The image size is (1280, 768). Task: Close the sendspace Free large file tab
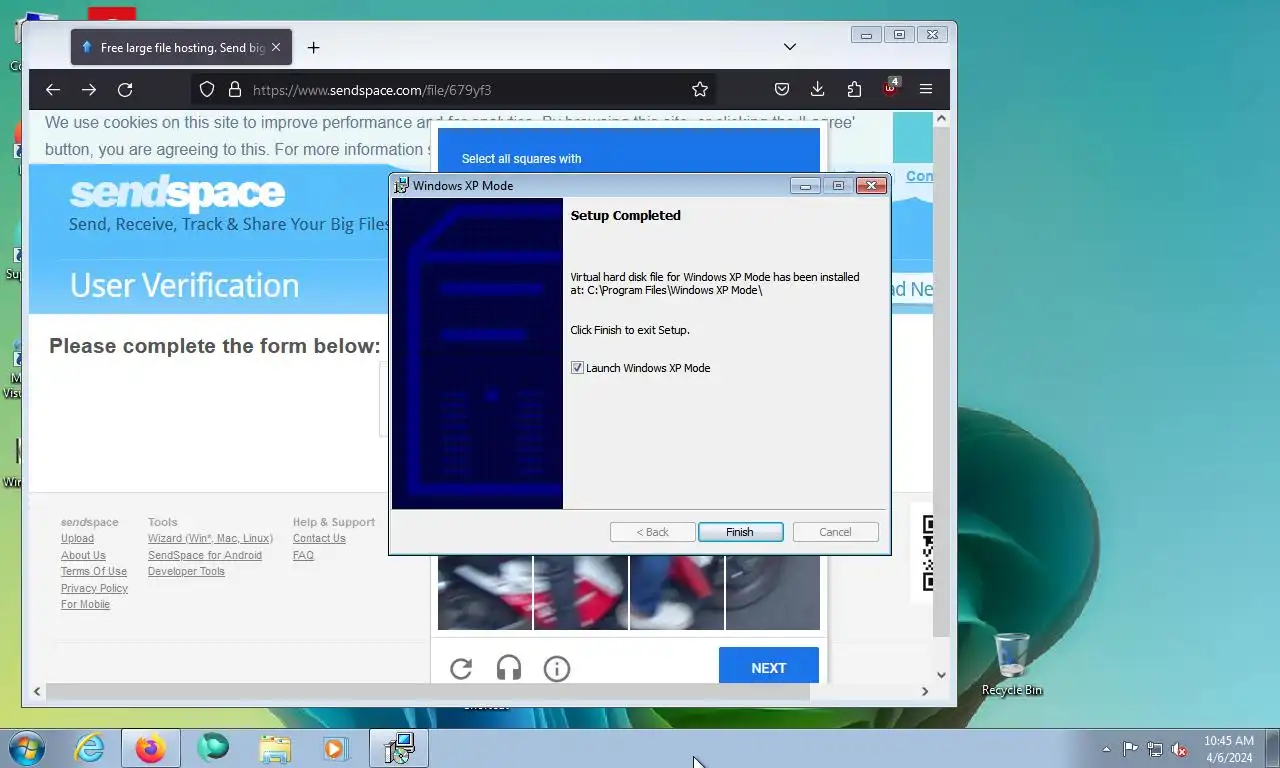point(276,47)
